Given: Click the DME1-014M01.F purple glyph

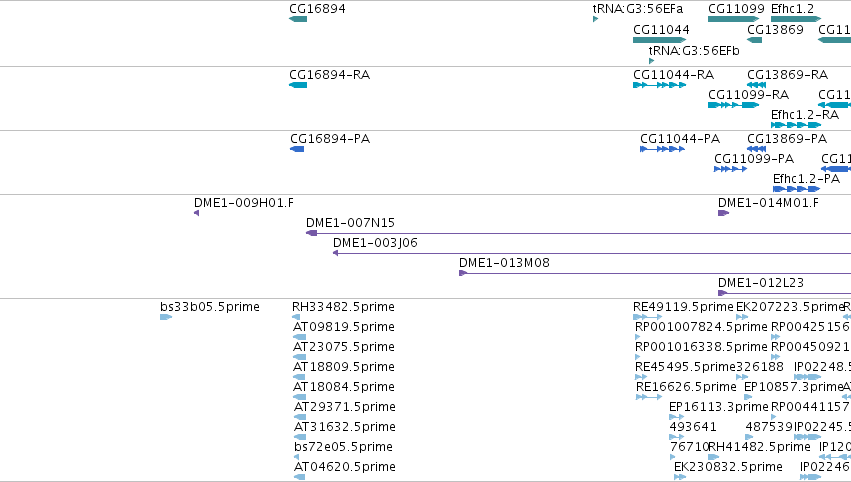Looking at the screenshot, I should click(x=723, y=213).
